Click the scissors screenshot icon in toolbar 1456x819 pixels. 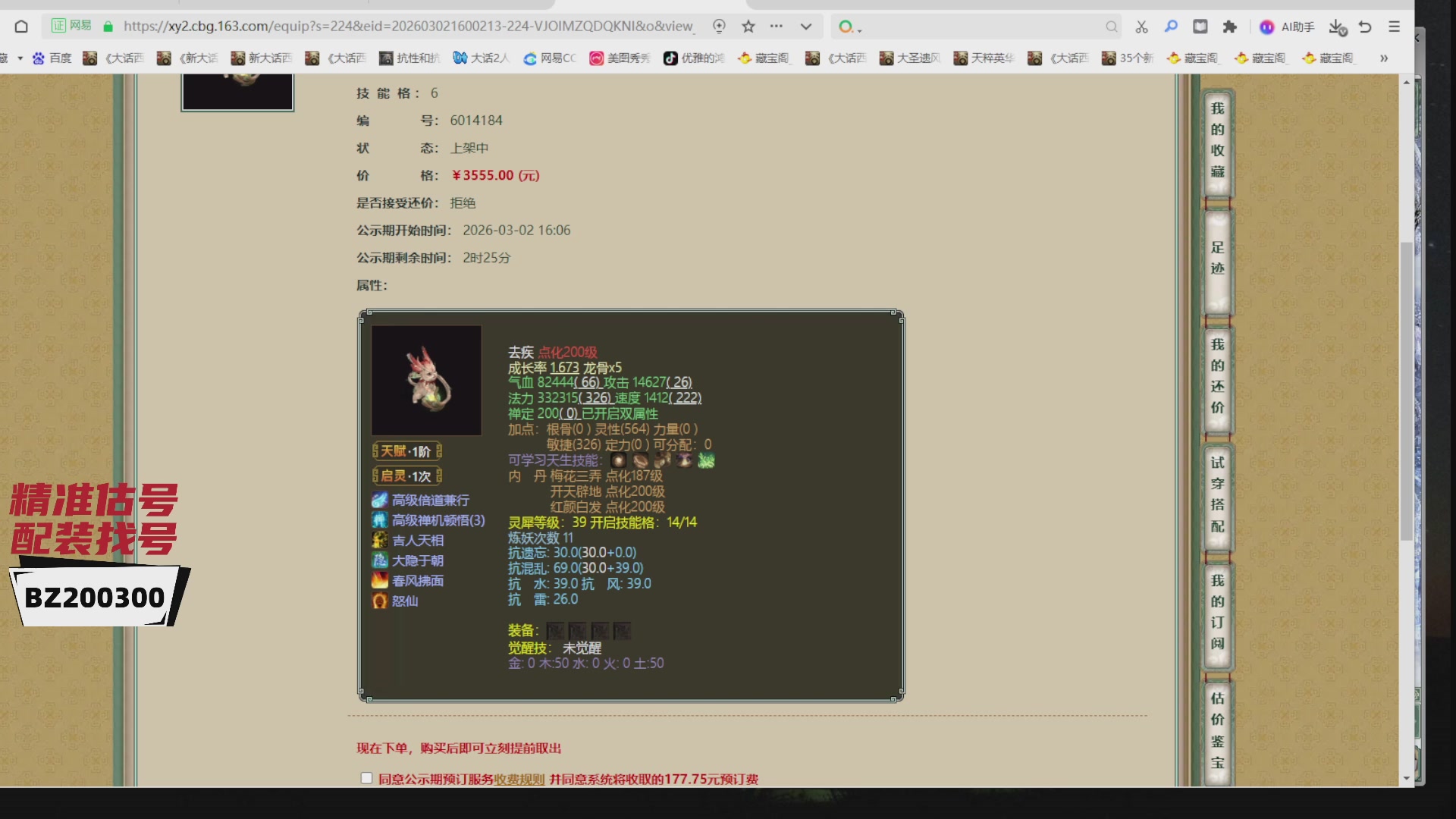[1141, 27]
